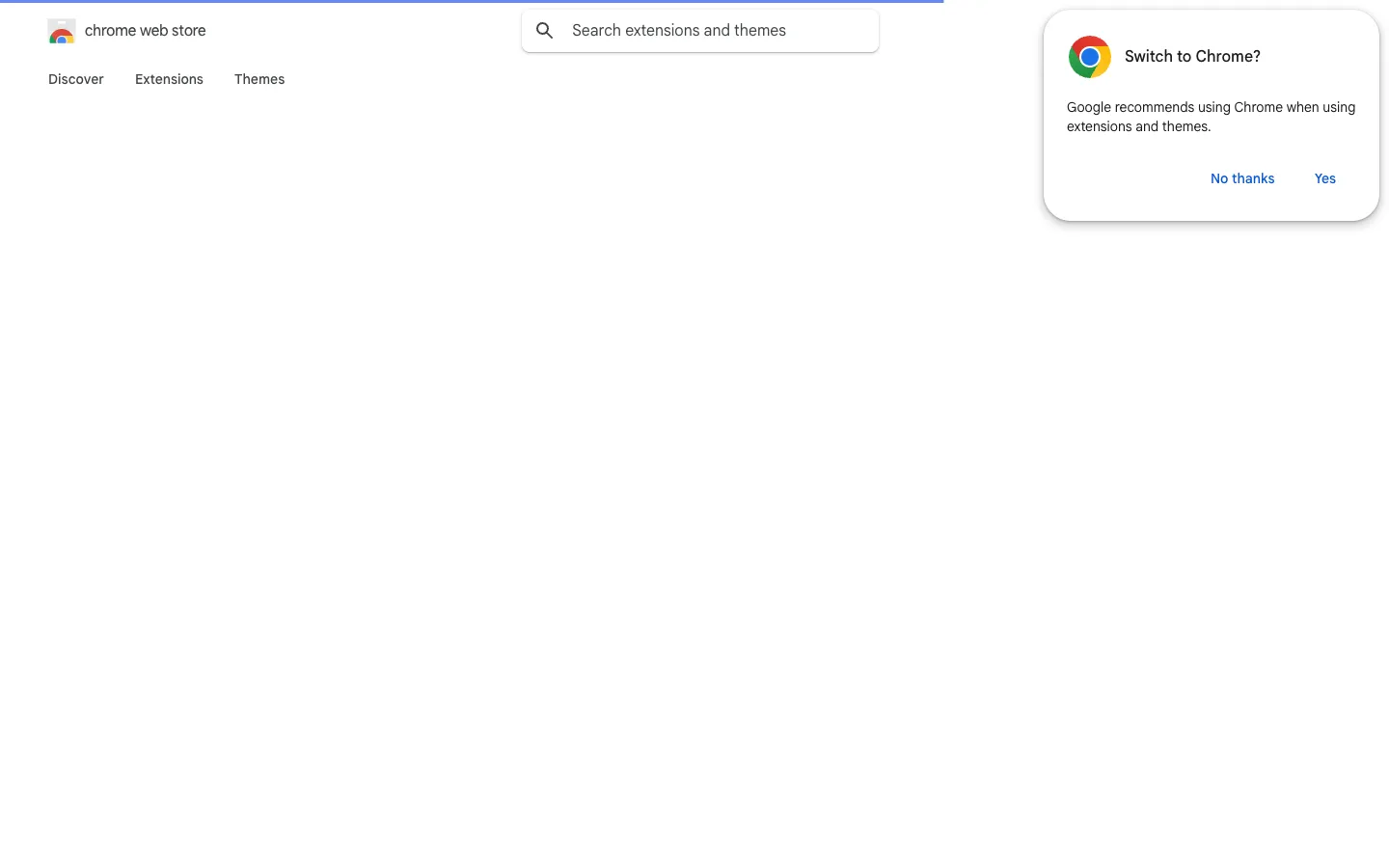This screenshot has height=868, width=1389.
Task: Select Extensions in the store navigation
Action: (x=169, y=79)
